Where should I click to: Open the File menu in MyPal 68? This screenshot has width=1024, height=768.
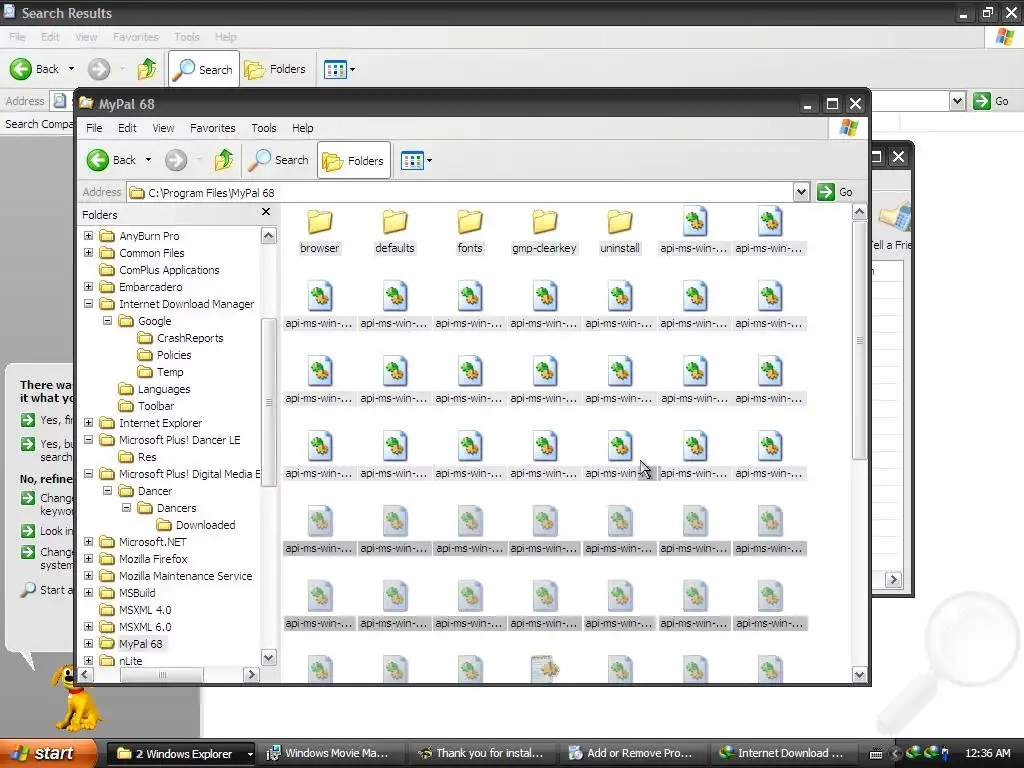click(94, 128)
